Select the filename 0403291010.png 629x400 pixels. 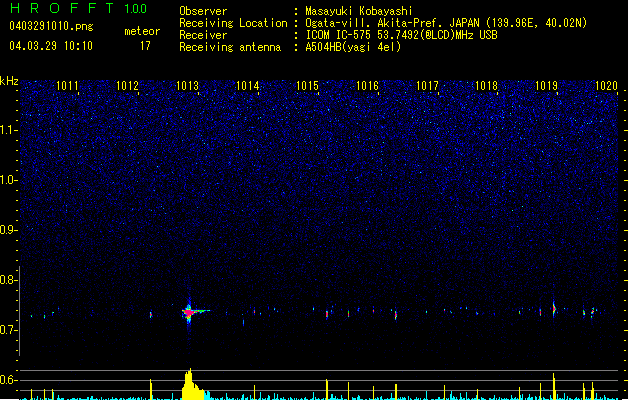coord(51,26)
